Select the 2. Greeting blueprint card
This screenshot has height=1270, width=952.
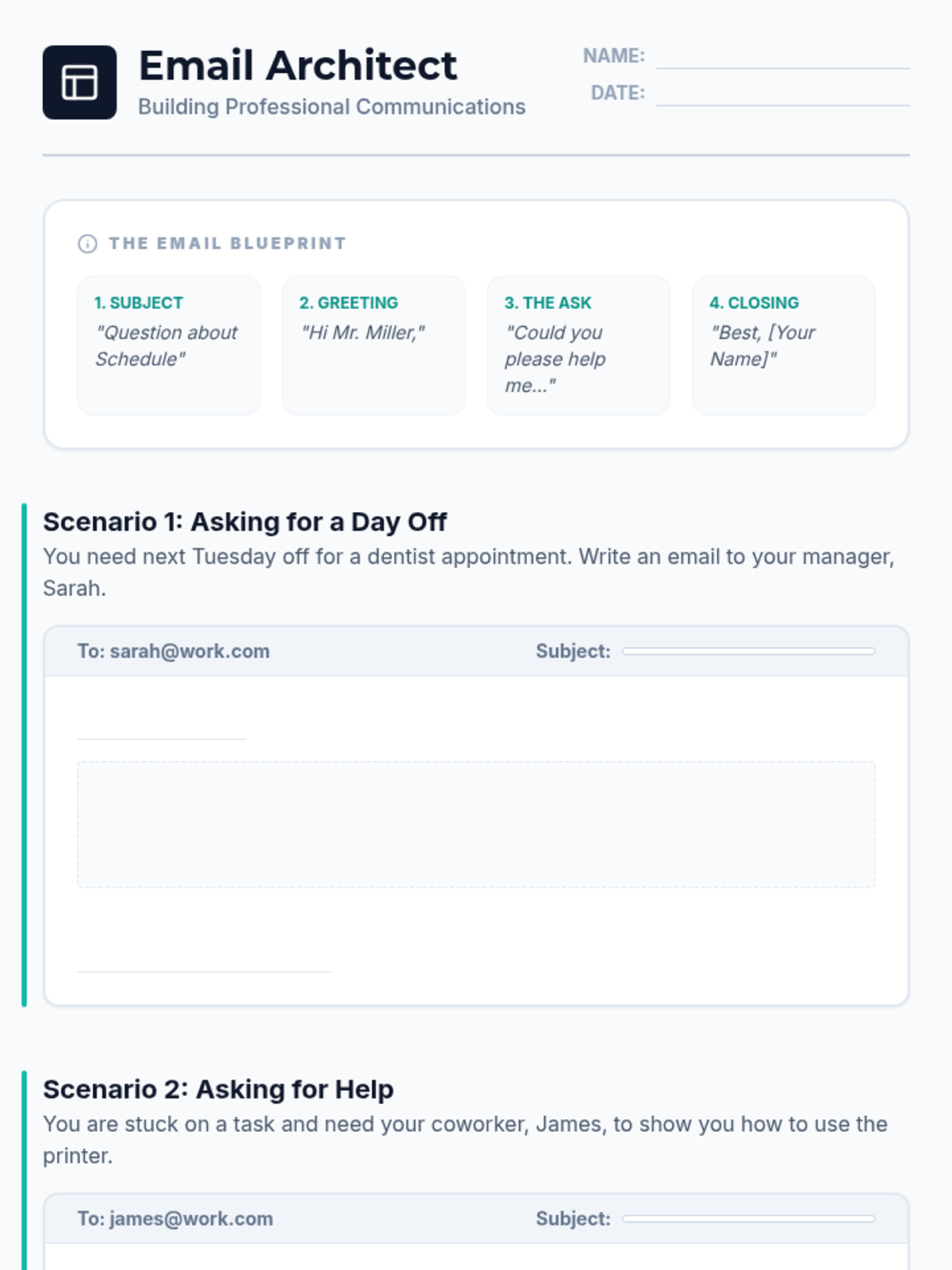tap(374, 345)
